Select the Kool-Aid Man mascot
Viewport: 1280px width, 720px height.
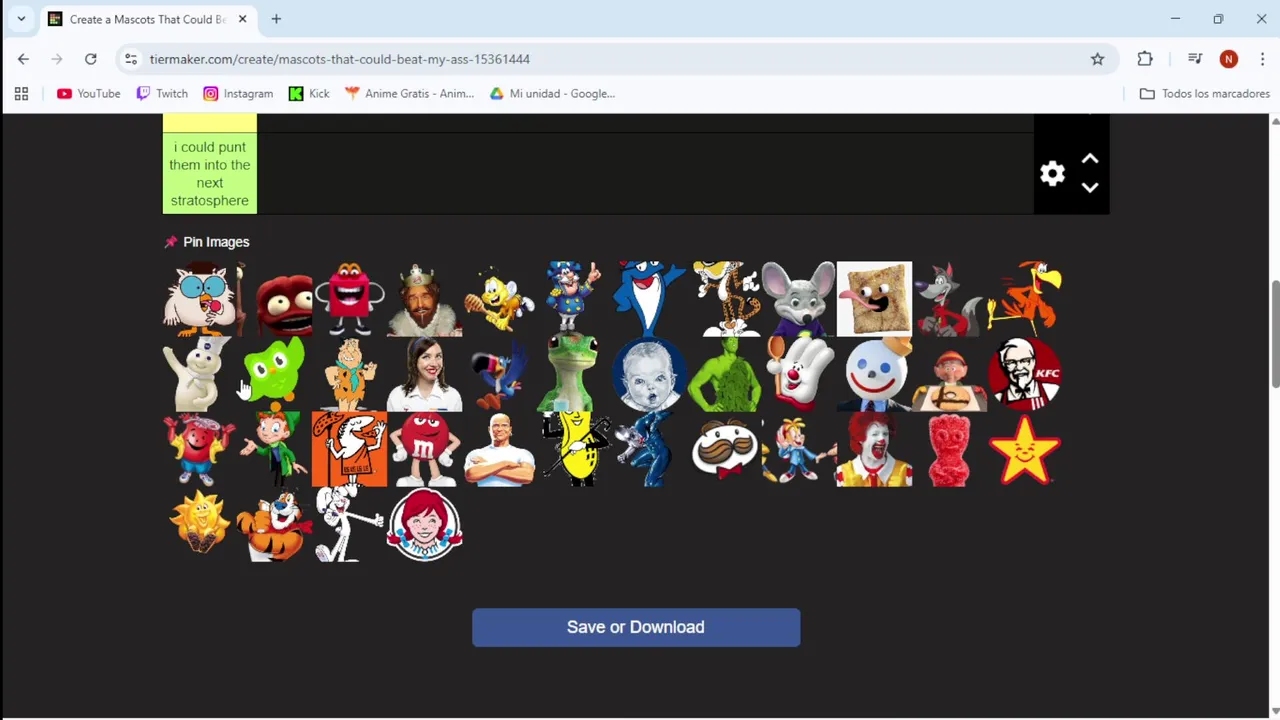[x=200, y=449]
